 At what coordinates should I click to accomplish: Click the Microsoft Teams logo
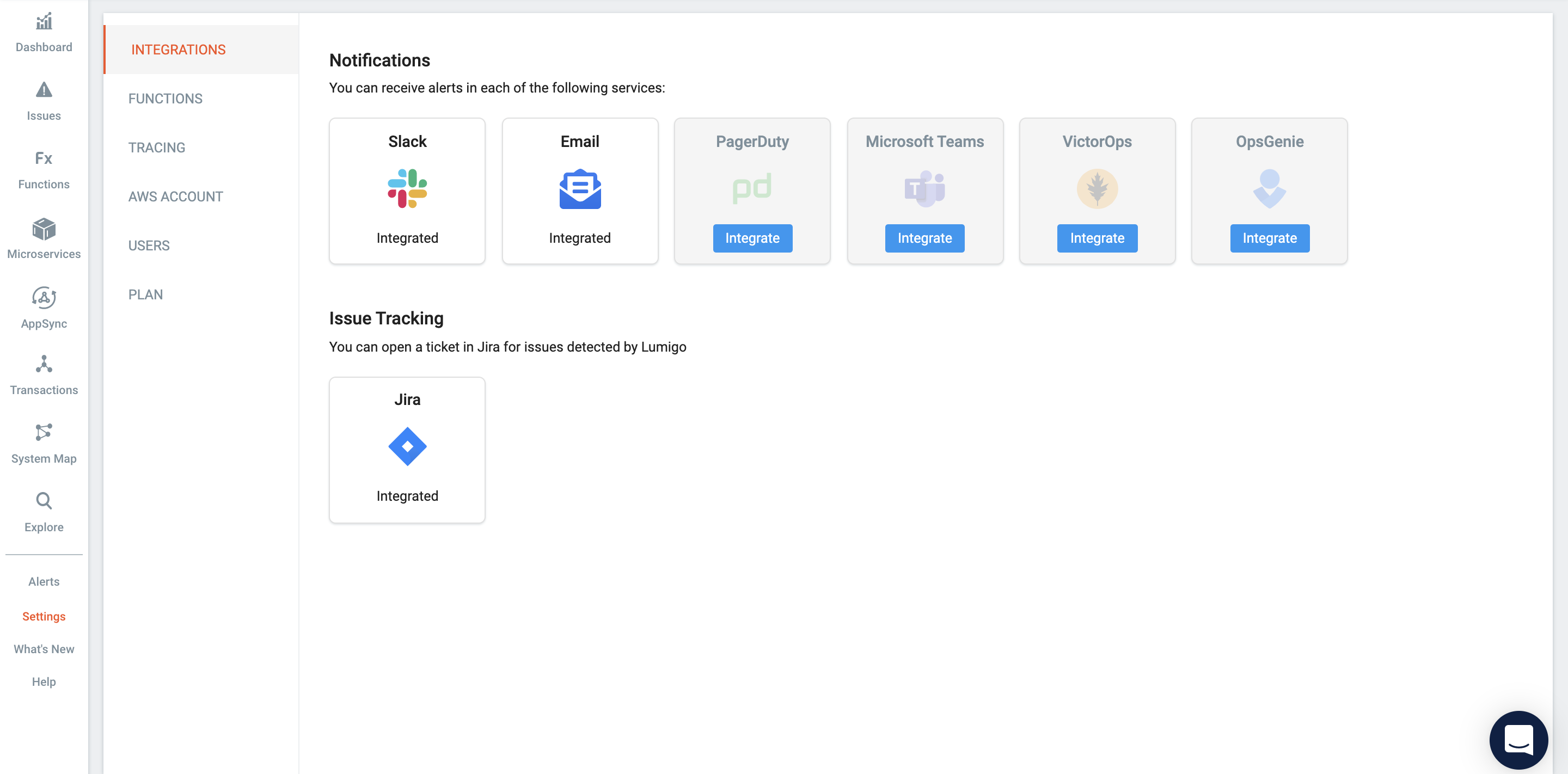[x=924, y=189]
